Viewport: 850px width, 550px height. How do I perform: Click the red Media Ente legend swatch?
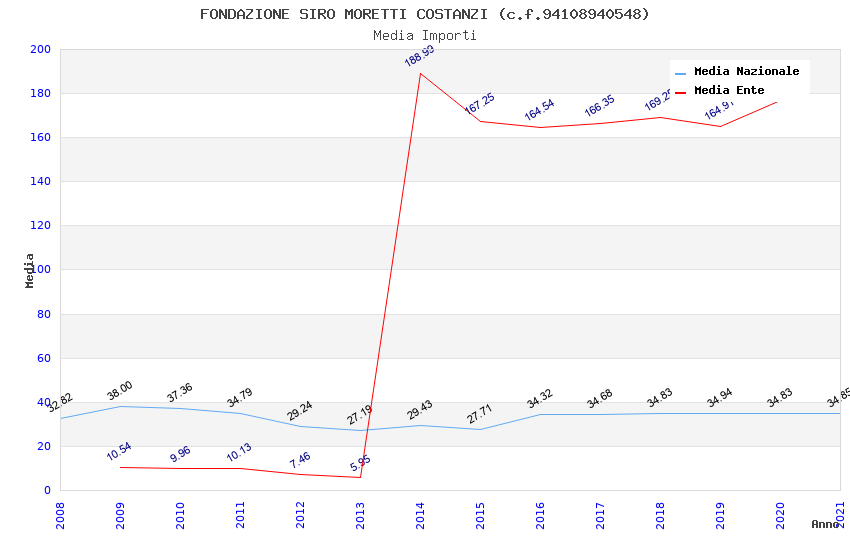point(680,92)
